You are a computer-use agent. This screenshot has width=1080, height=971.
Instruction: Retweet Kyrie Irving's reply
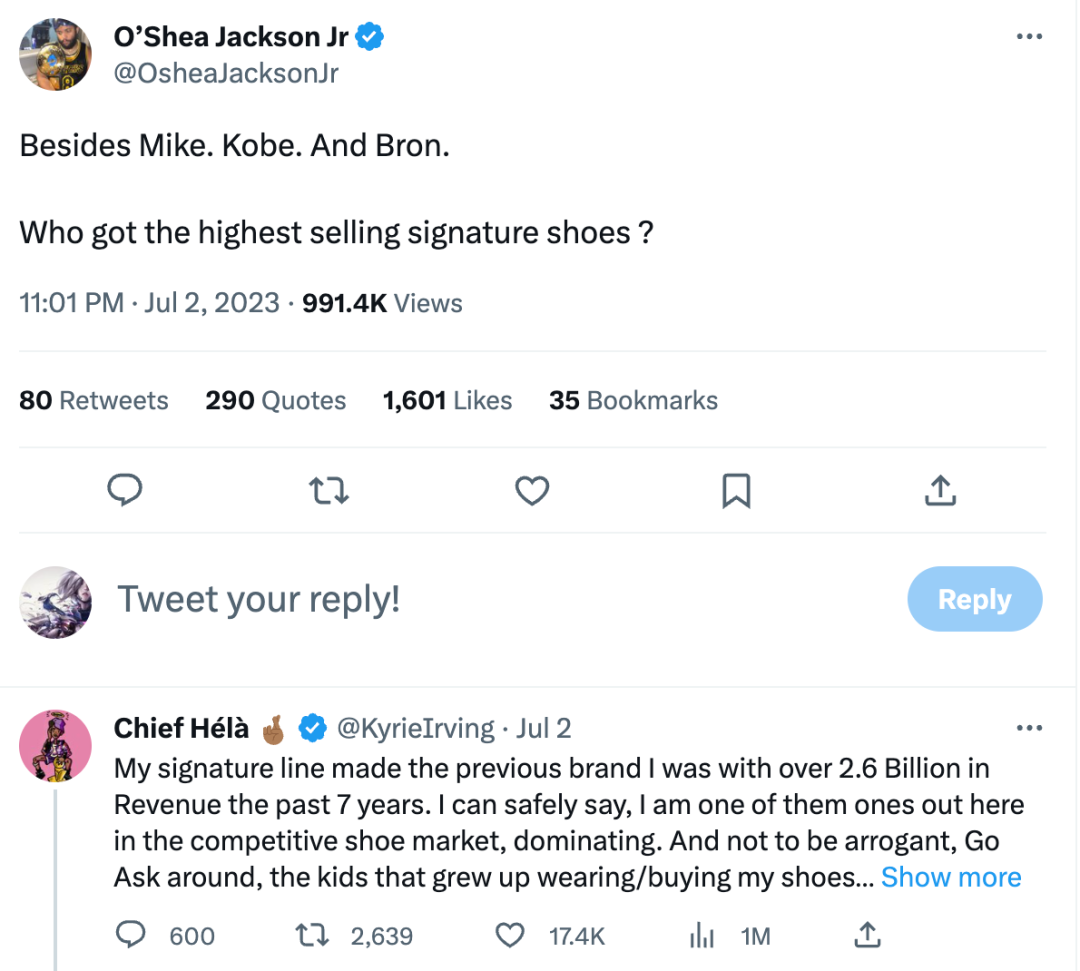point(311,935)
